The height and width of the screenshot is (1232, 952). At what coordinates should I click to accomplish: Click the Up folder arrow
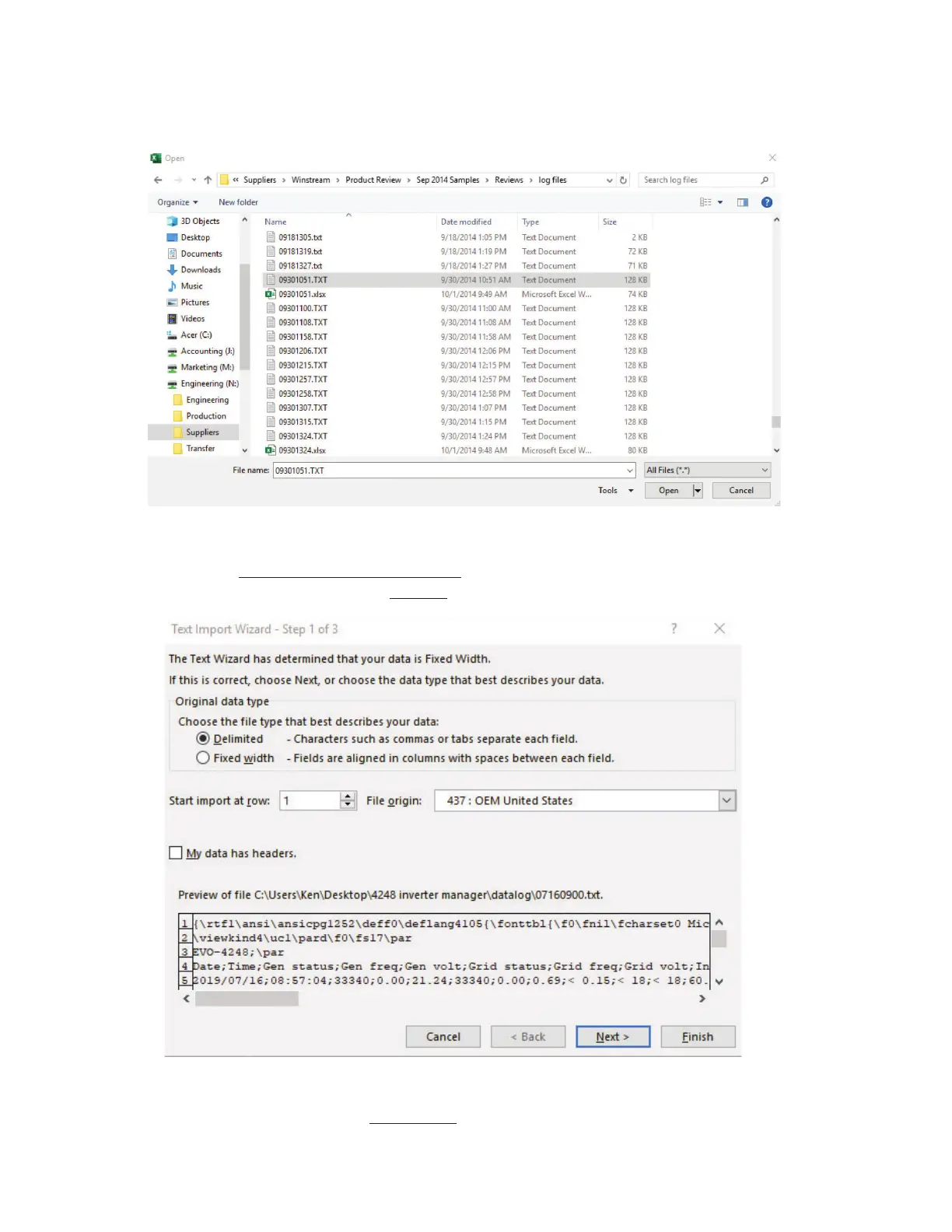[208, 180]
